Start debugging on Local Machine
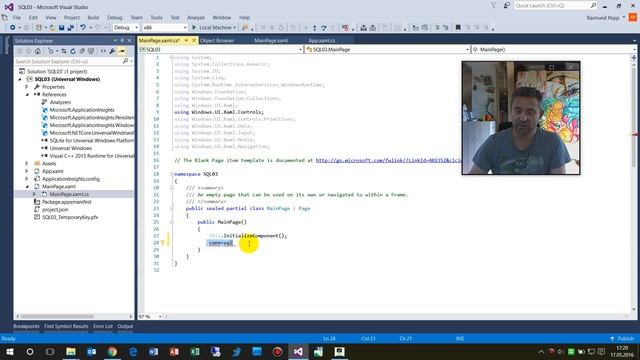This screenshot has width=640, height=360. (211, 28)
